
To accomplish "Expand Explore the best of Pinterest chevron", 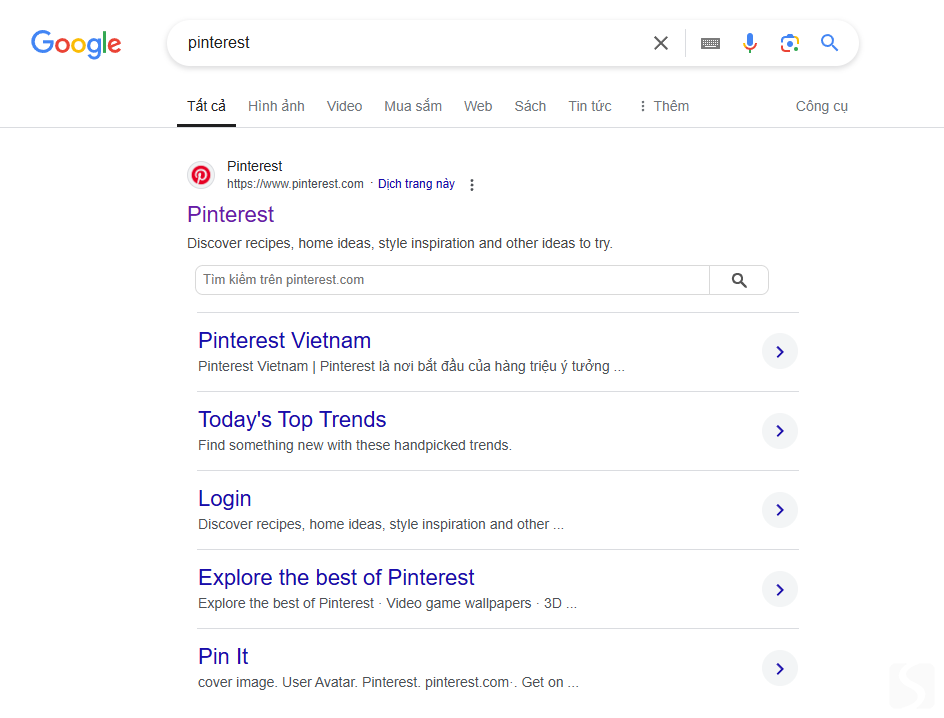I will point(780,589).
